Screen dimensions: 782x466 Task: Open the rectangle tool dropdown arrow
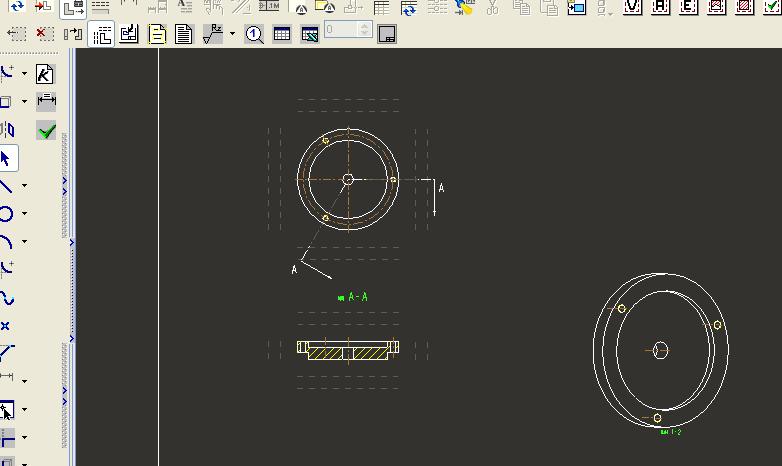tap(24, 101)
